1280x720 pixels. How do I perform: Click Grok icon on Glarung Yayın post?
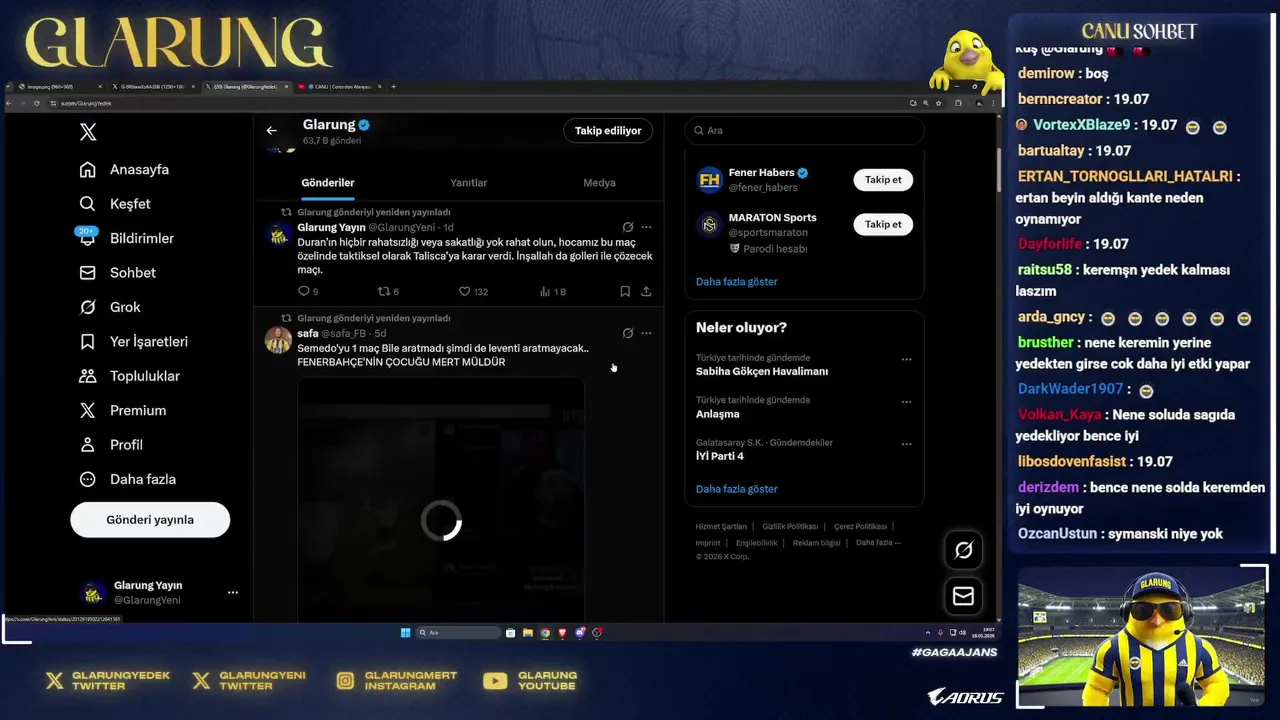tap(627, 227)
